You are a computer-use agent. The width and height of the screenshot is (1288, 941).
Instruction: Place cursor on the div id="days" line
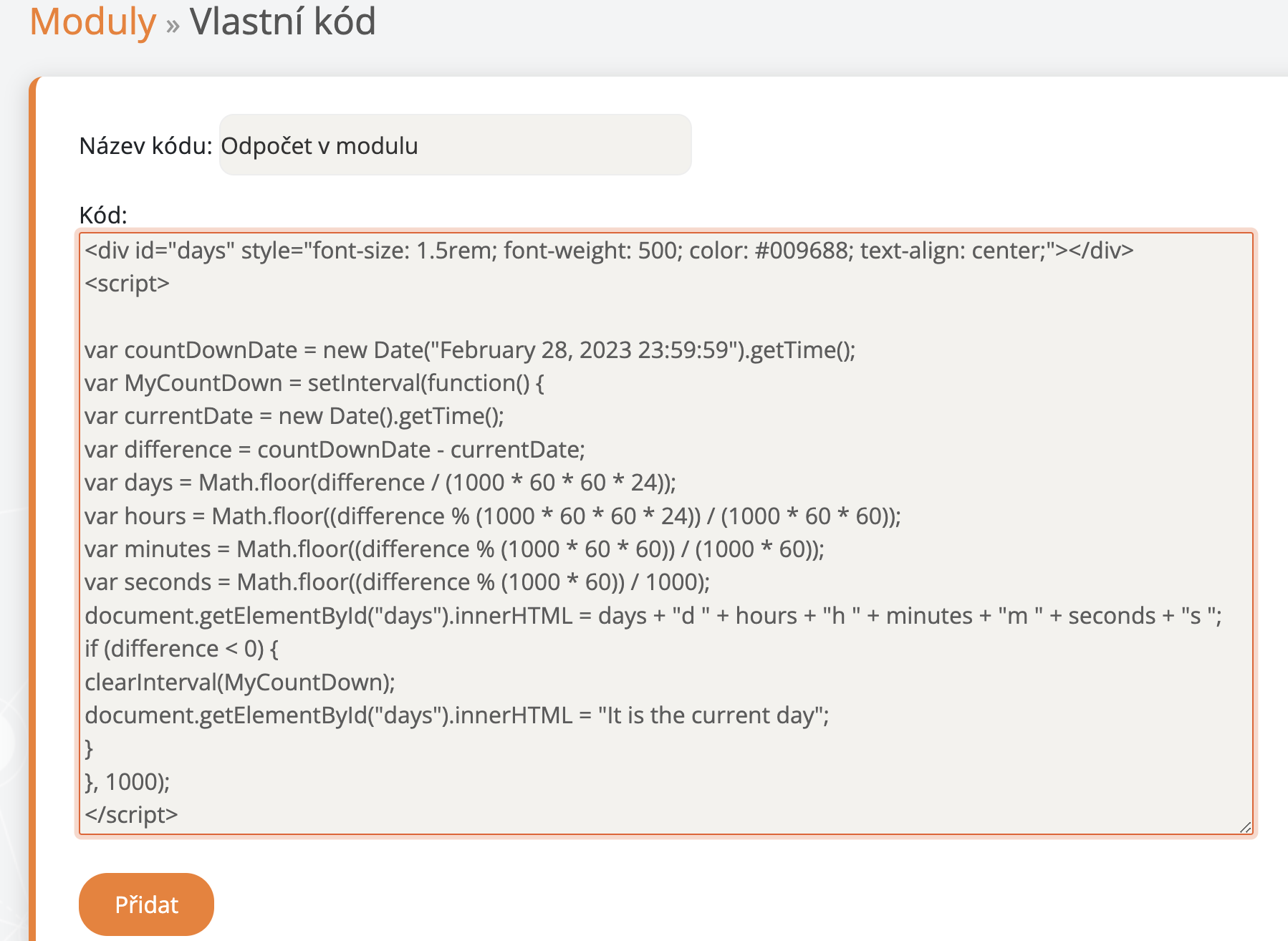[608, 251]
